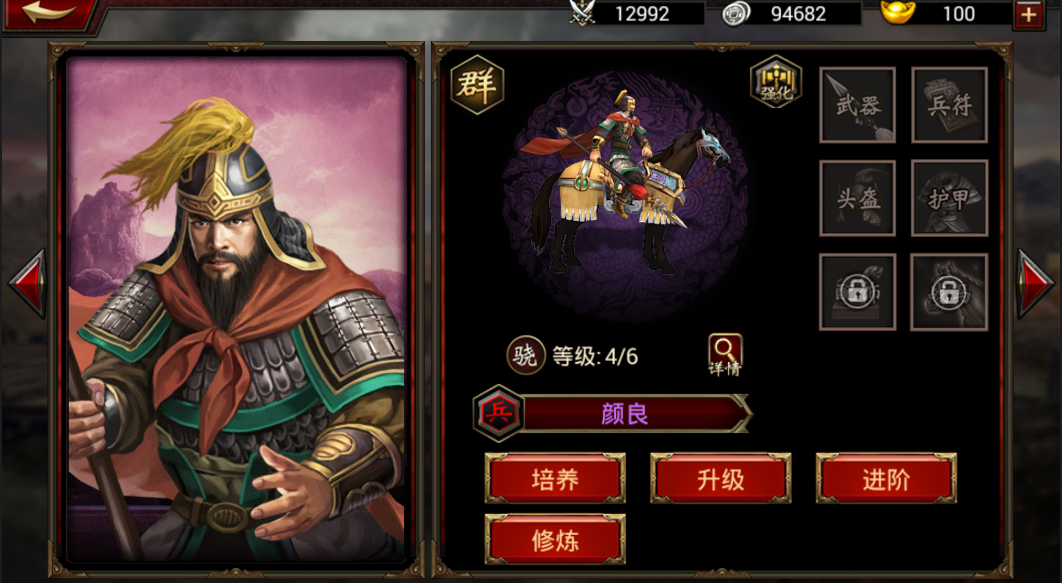Click the 详情 magnifier details icon
Viewport: 1062px width, 583px height.
click(725, 355)
